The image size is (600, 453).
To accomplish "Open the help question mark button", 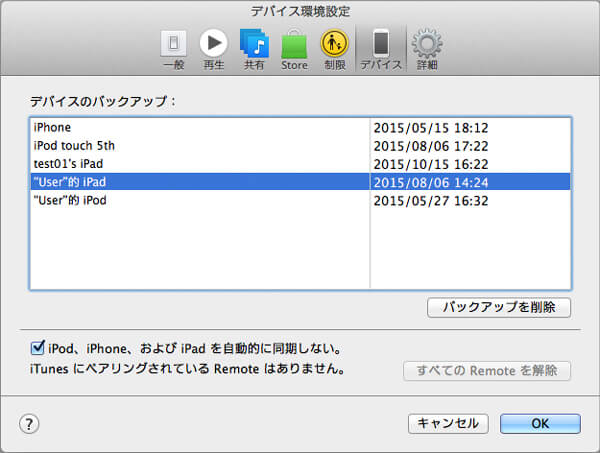I will [29, 424].
